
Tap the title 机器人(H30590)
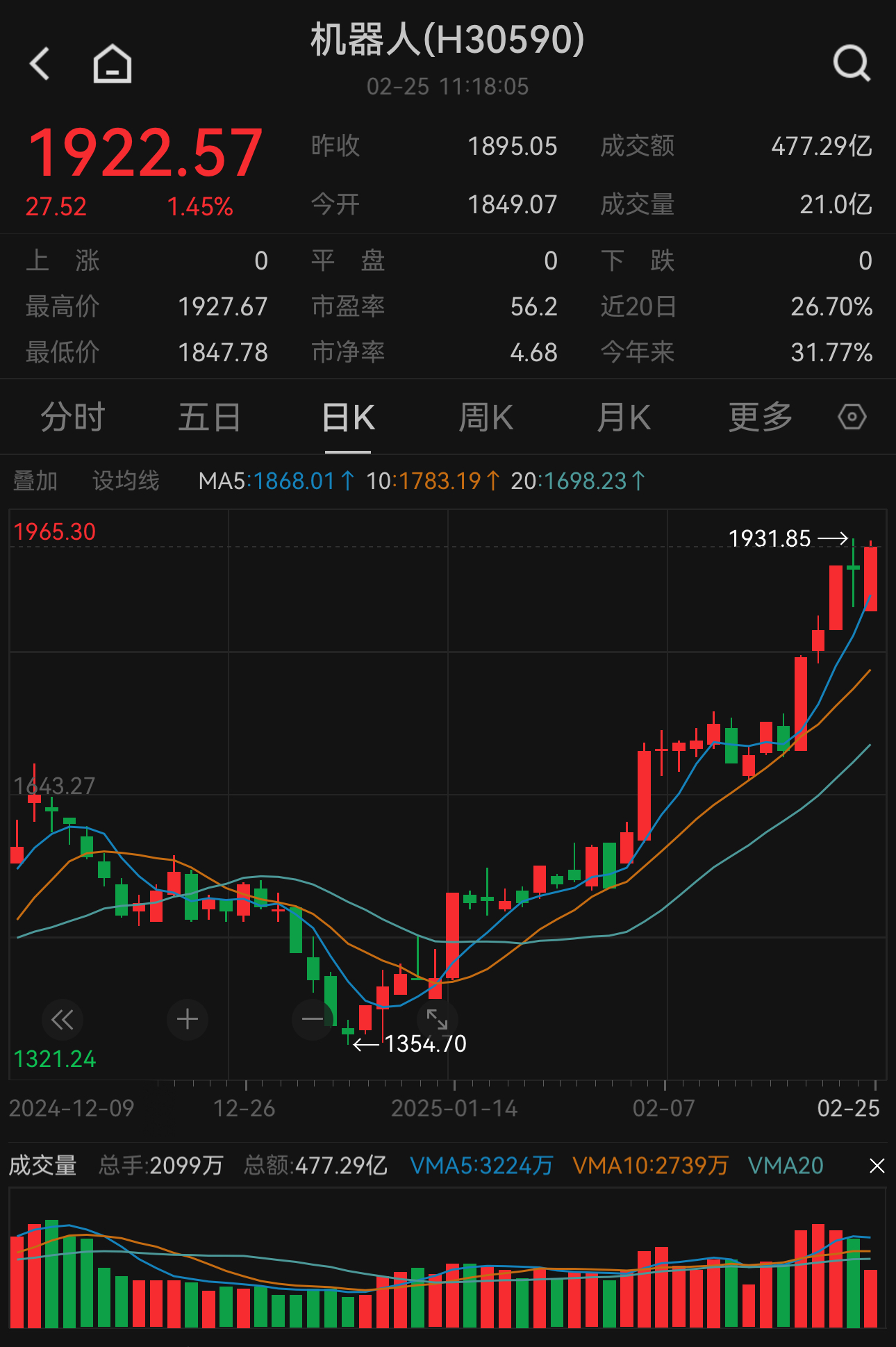(448, 39)
